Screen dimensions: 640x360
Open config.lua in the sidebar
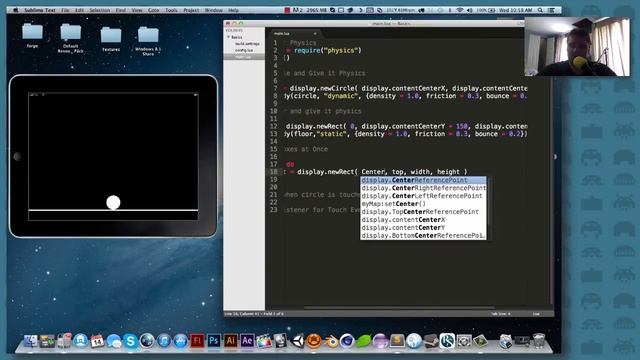pos(244,50)
